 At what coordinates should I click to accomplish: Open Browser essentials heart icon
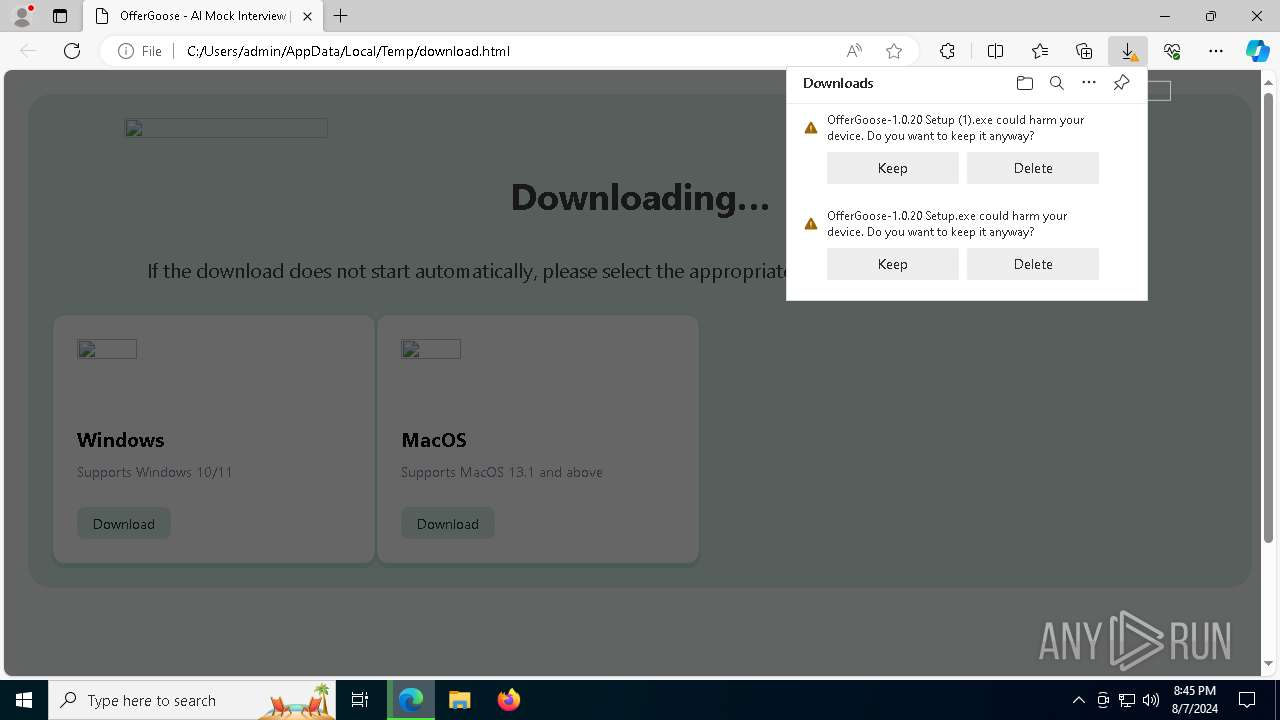[x=1172, y=51]
